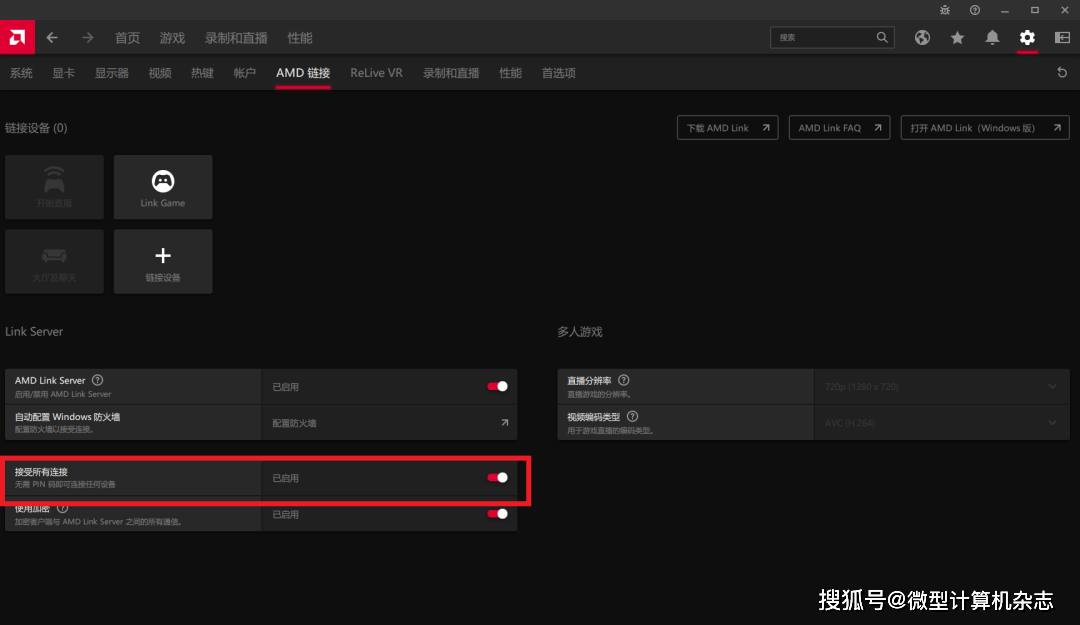Toggle AMD Link Server switch
The width and height of the screenshot is (1080, 625).
(x=497, y=387)
